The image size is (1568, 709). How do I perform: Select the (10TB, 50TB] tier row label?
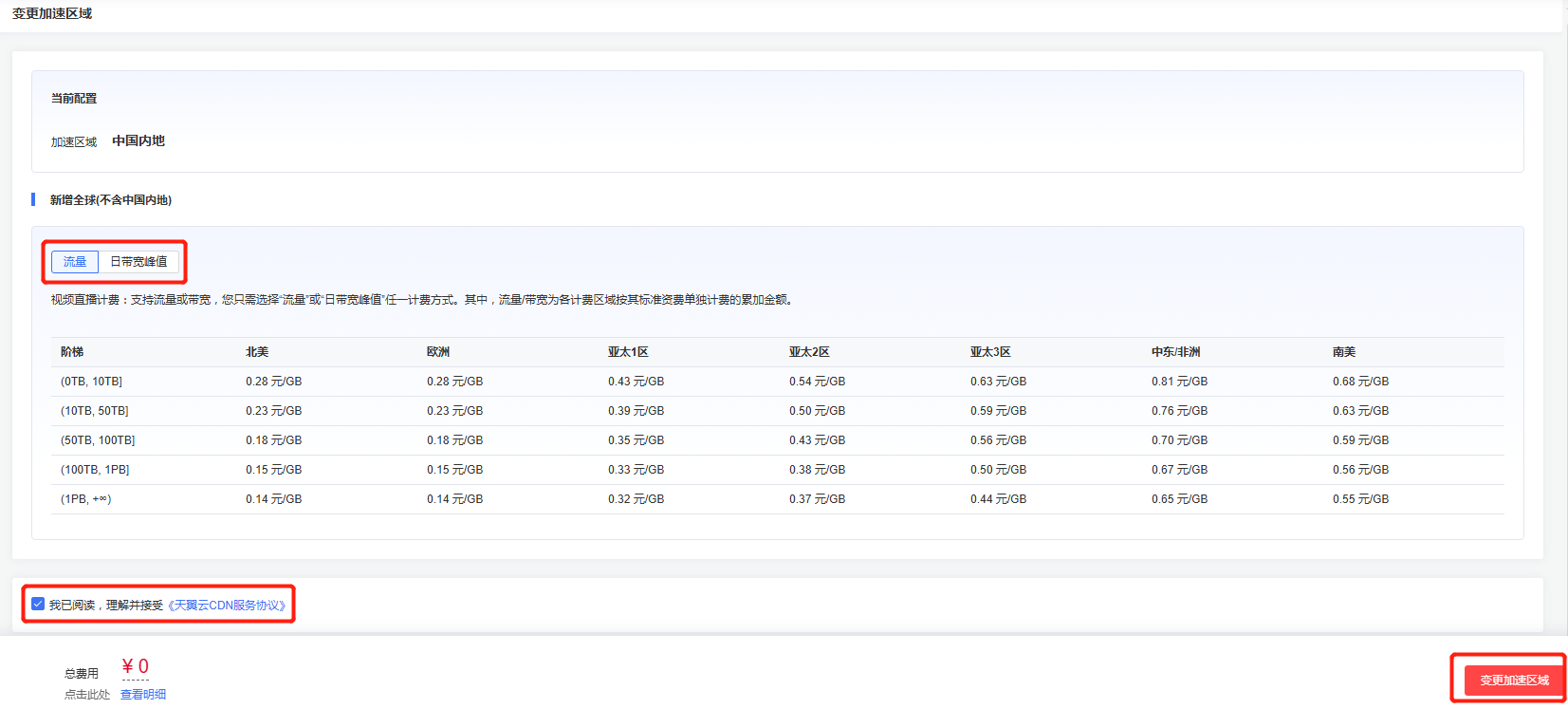tap(95, 411)
